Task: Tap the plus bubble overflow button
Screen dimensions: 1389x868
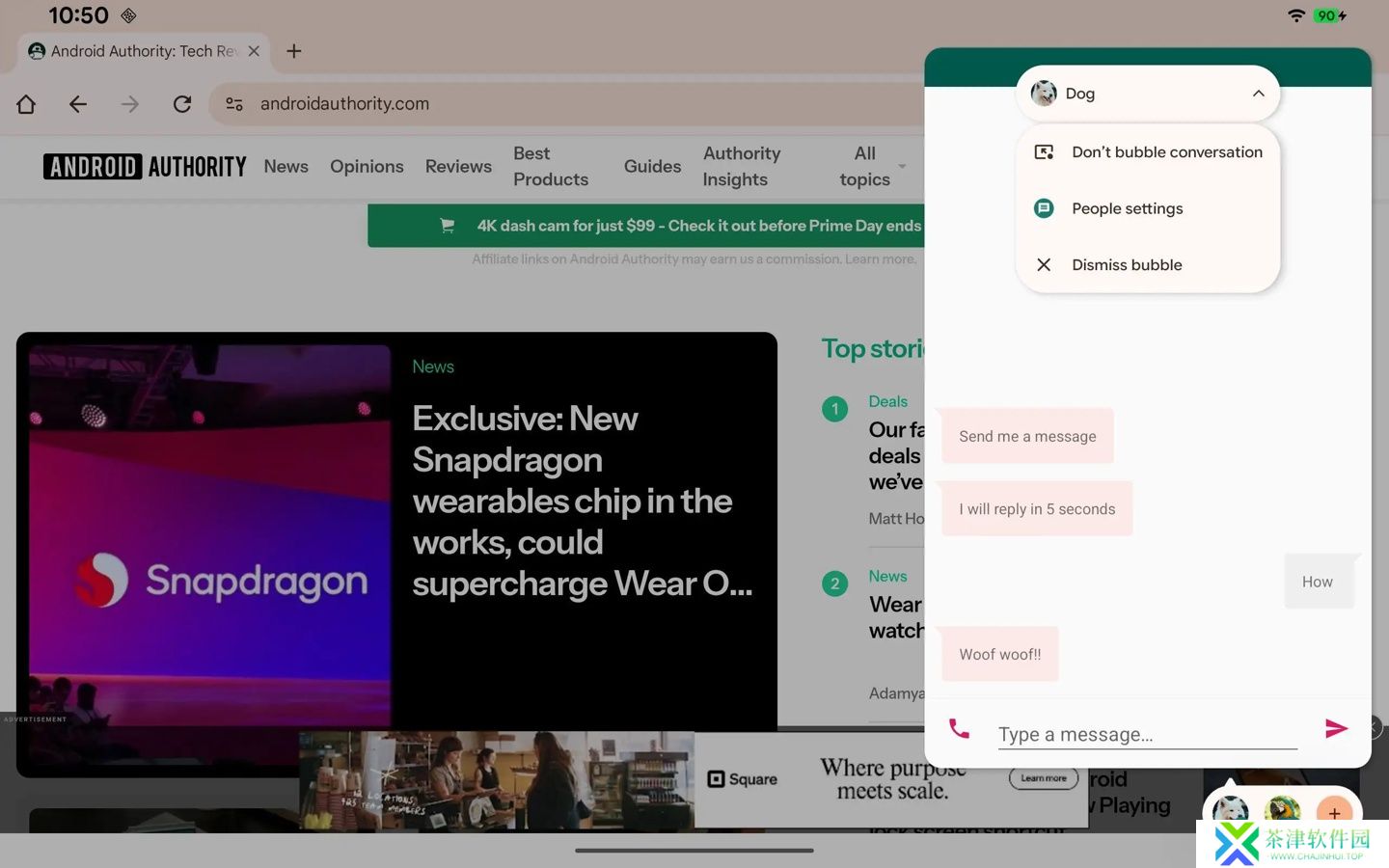Action: 1334,810
